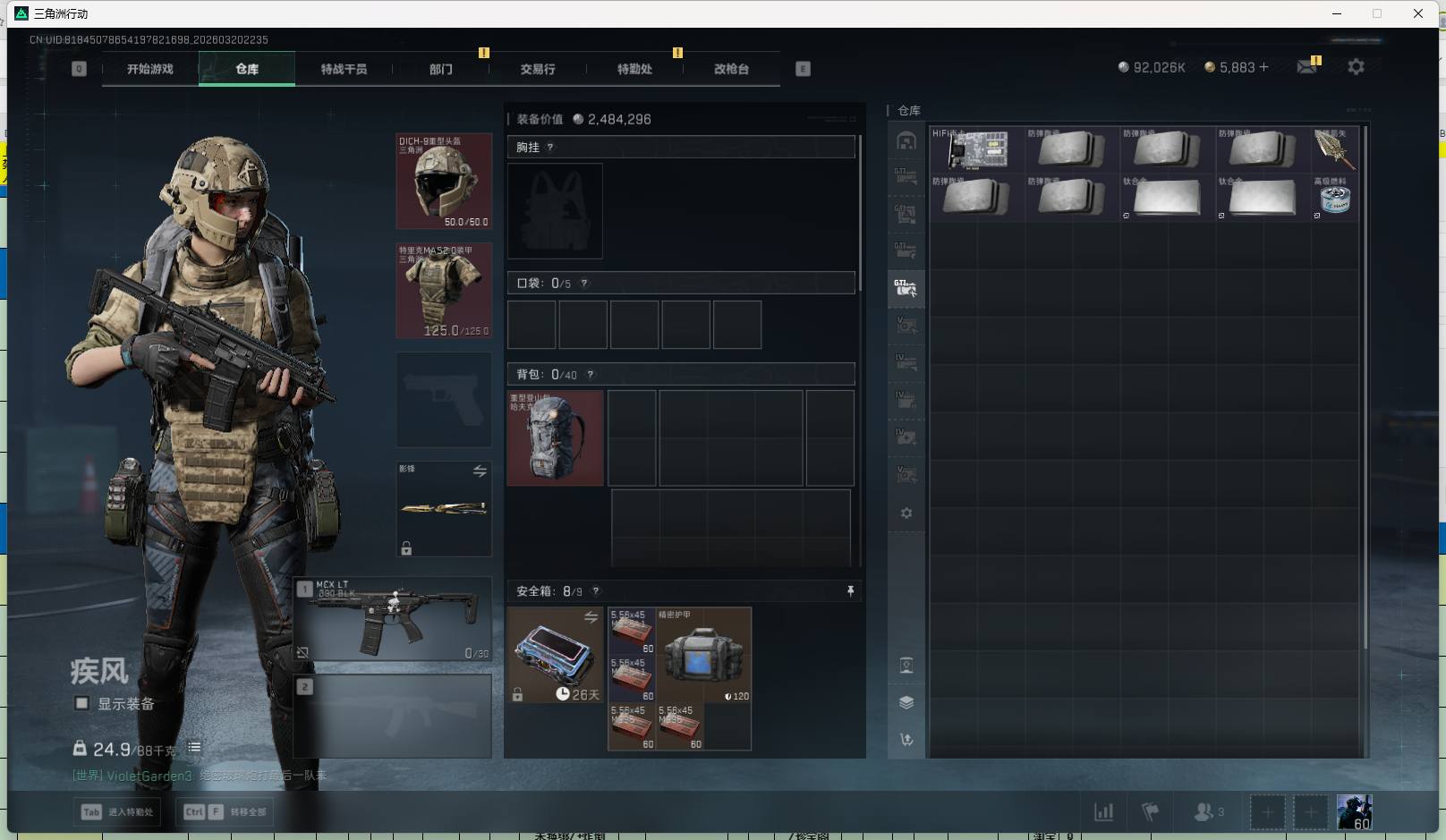Click the flag icon in bottom bar

tap(1151, 812)
